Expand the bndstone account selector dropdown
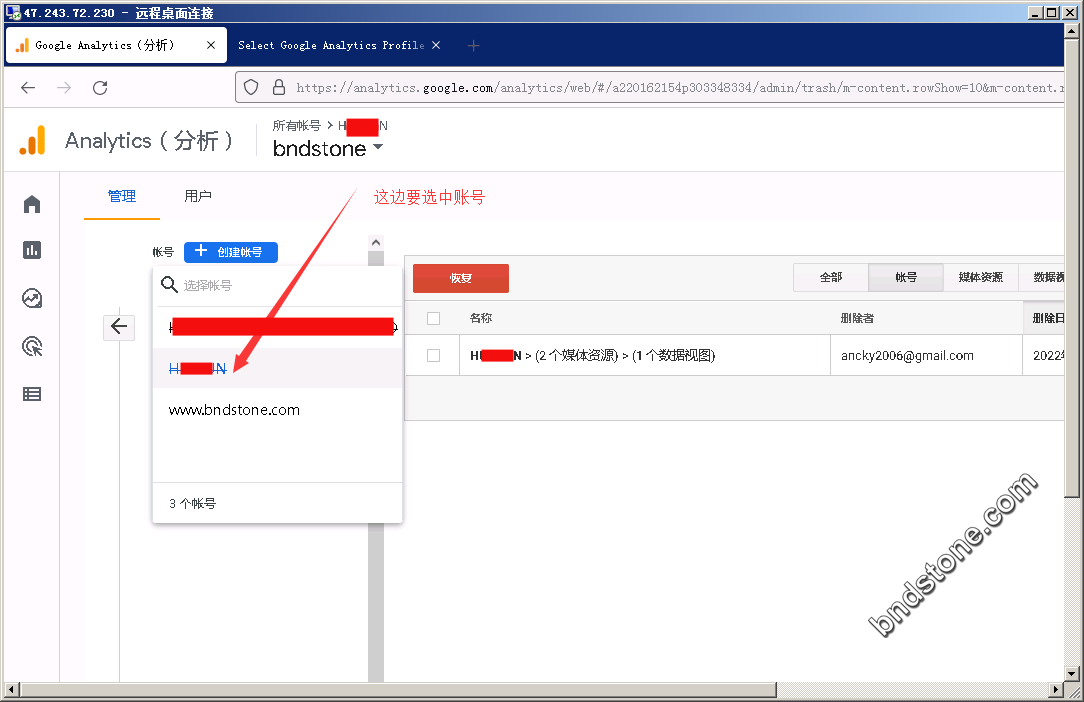1084x702 pixels. pyautogui.click(x=328, y=148)
